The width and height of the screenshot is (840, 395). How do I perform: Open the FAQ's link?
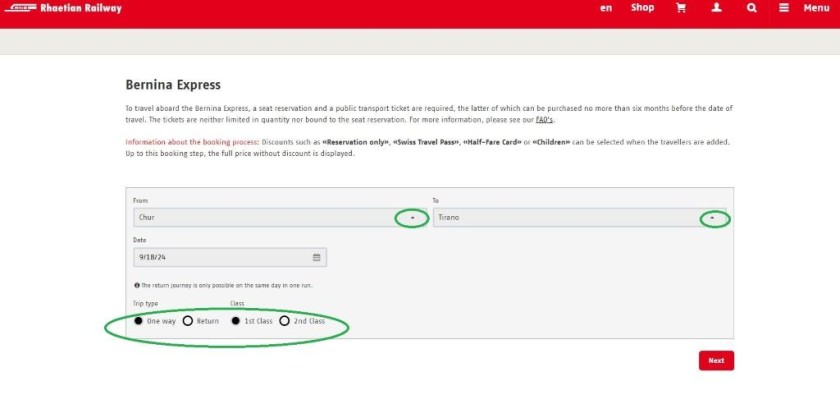544,120
